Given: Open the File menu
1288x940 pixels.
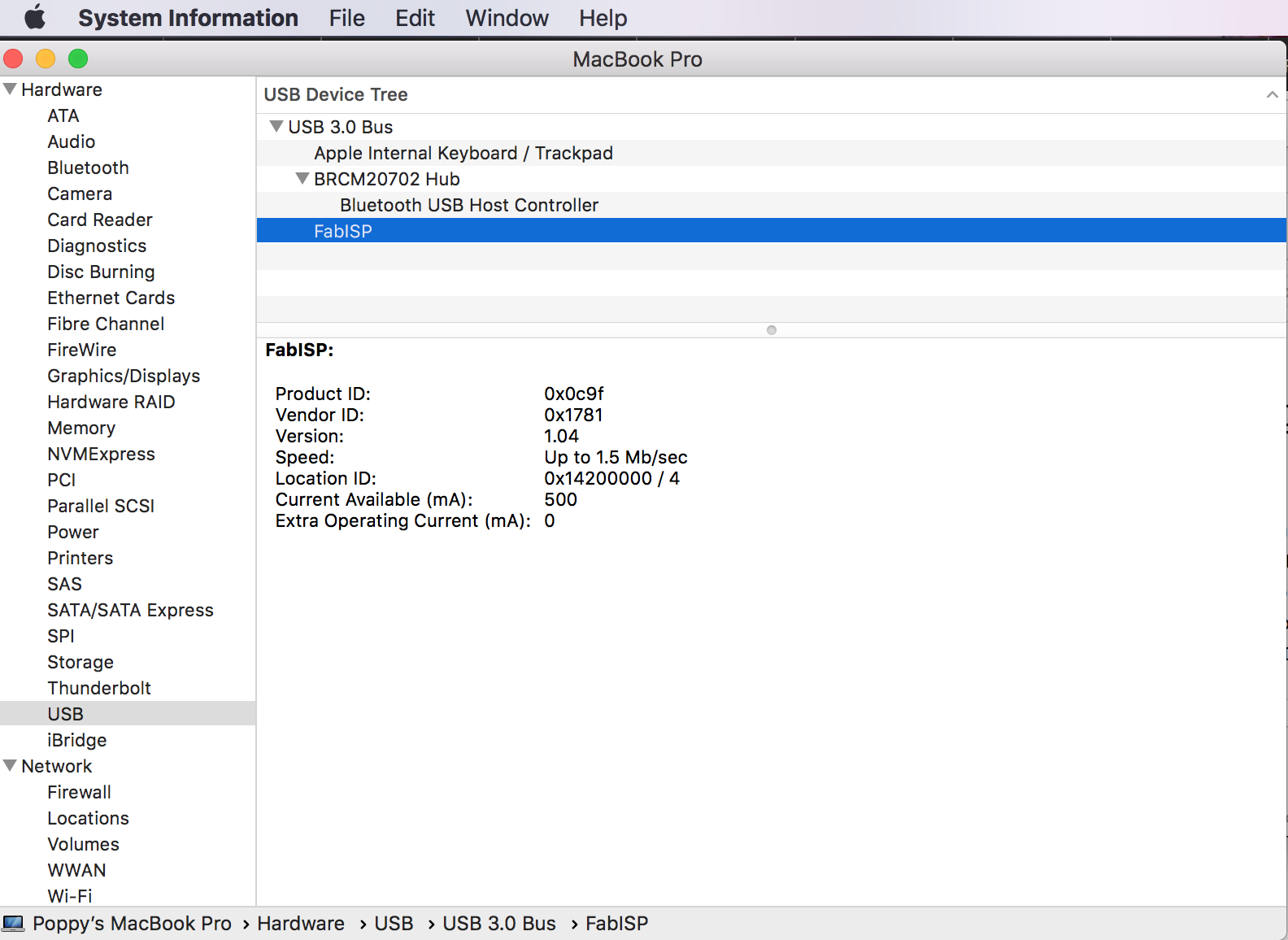Looking at the screenshot, I should (x=347, y=18).
